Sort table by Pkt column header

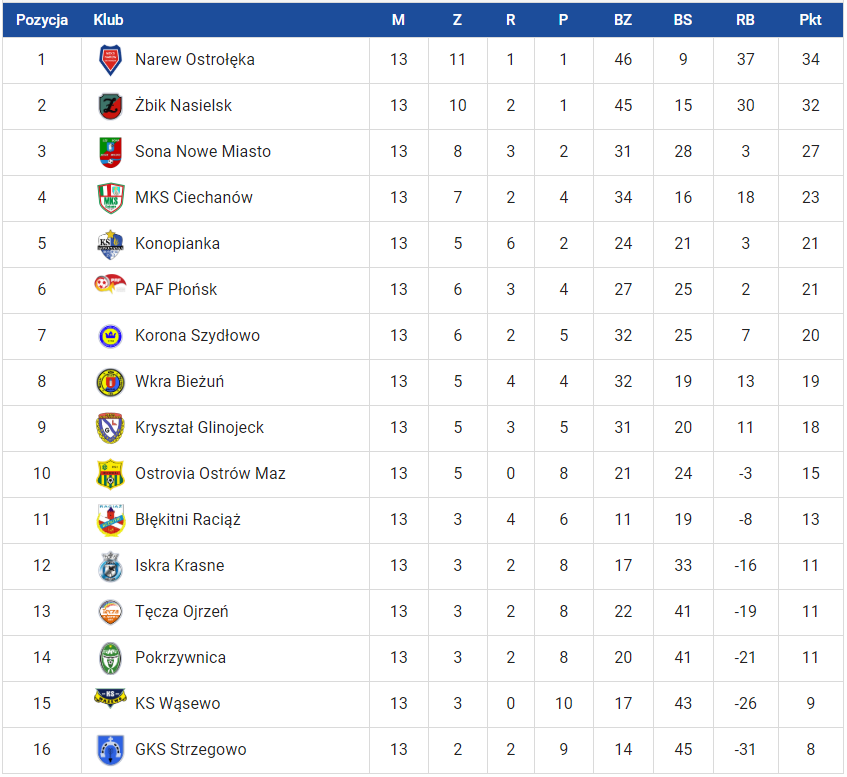click(810, 20)
